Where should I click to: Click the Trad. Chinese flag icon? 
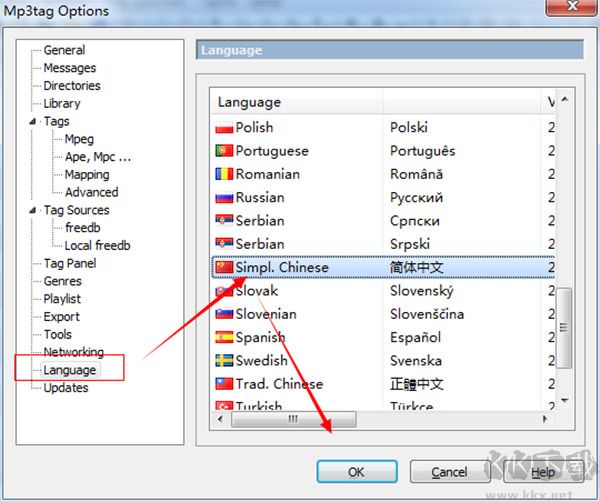224,384
